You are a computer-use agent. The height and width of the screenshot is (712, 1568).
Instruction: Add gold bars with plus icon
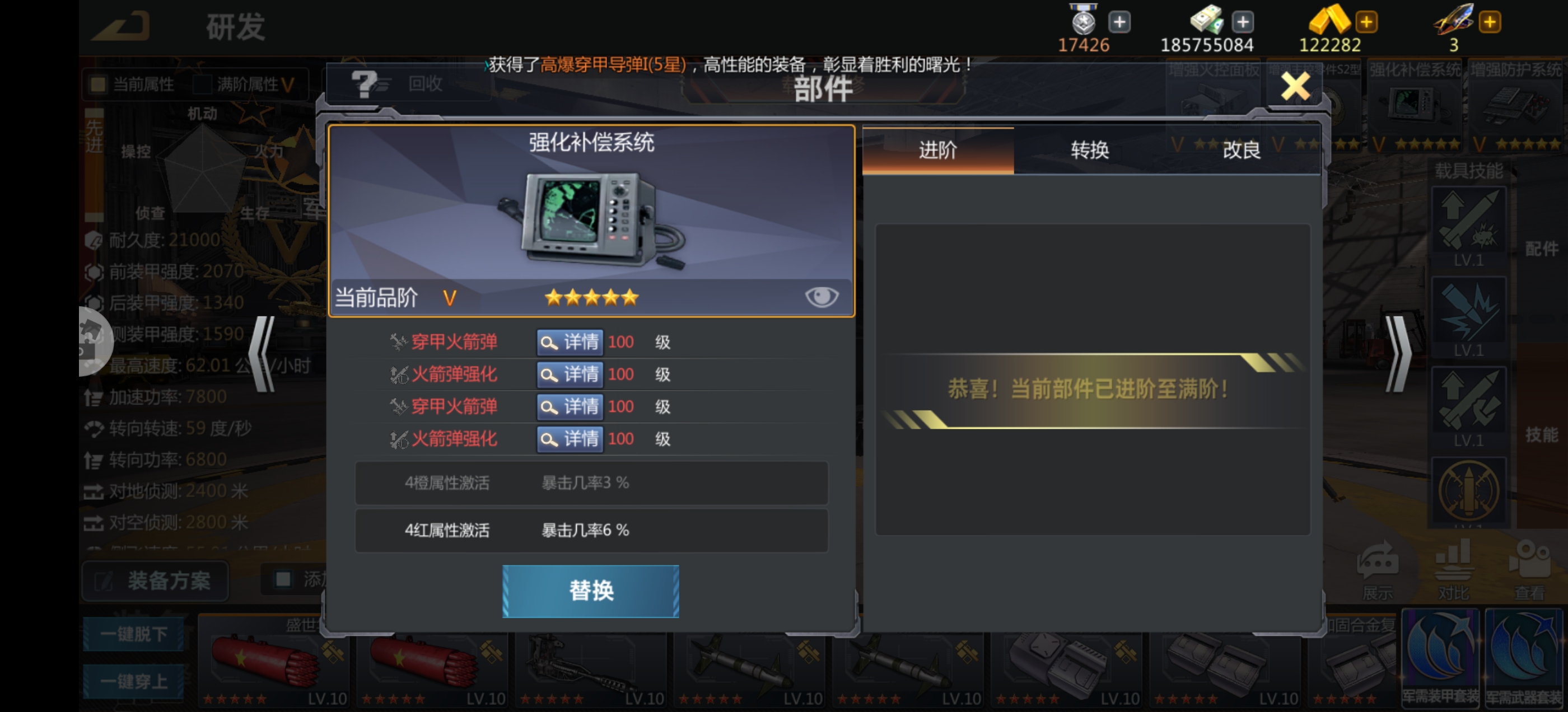pyautogui.click(x=1366, y=22)
